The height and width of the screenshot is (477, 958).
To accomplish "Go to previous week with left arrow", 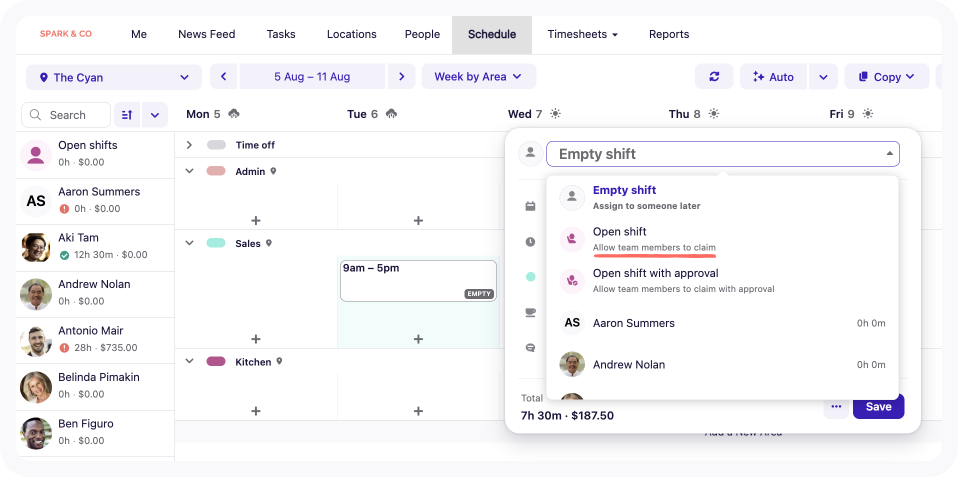I will coord(223,77).
